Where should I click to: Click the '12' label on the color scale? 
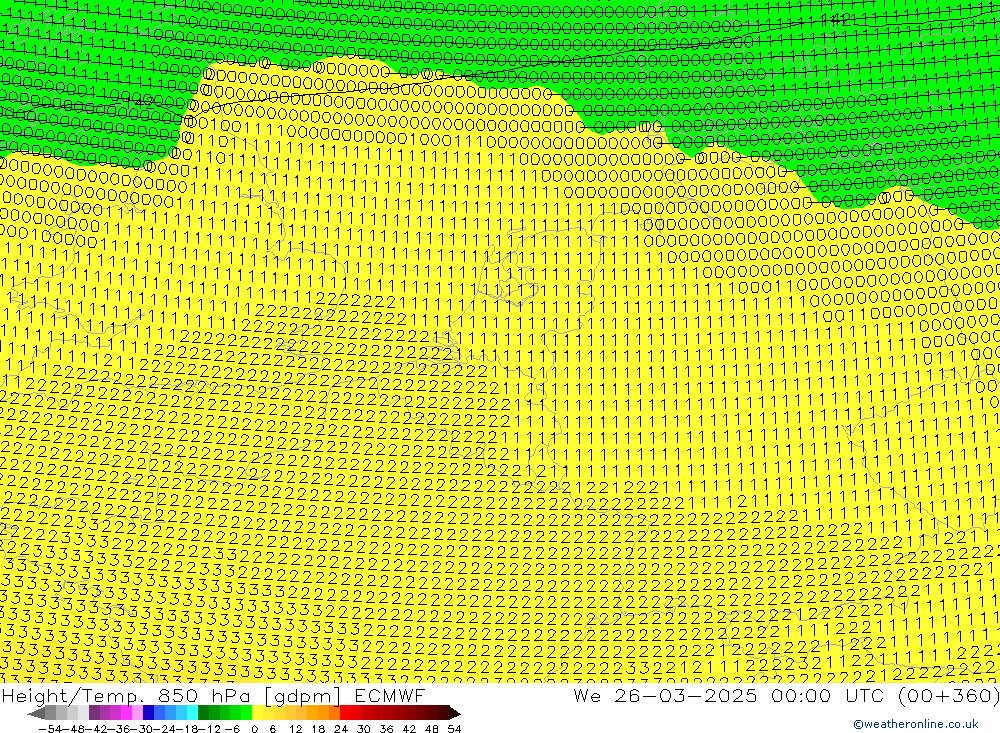(x=296, y=729)
